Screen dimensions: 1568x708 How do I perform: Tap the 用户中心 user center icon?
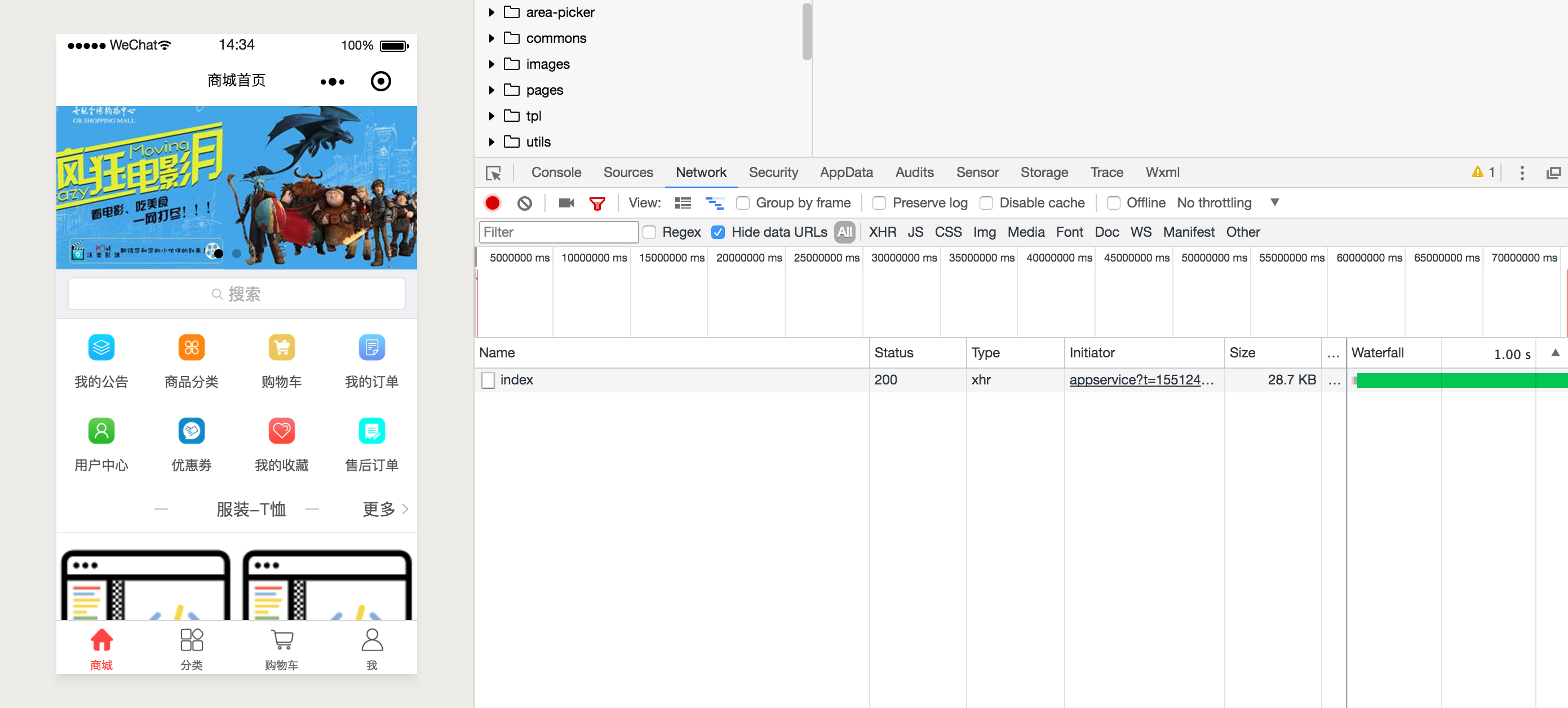point(101,431)
